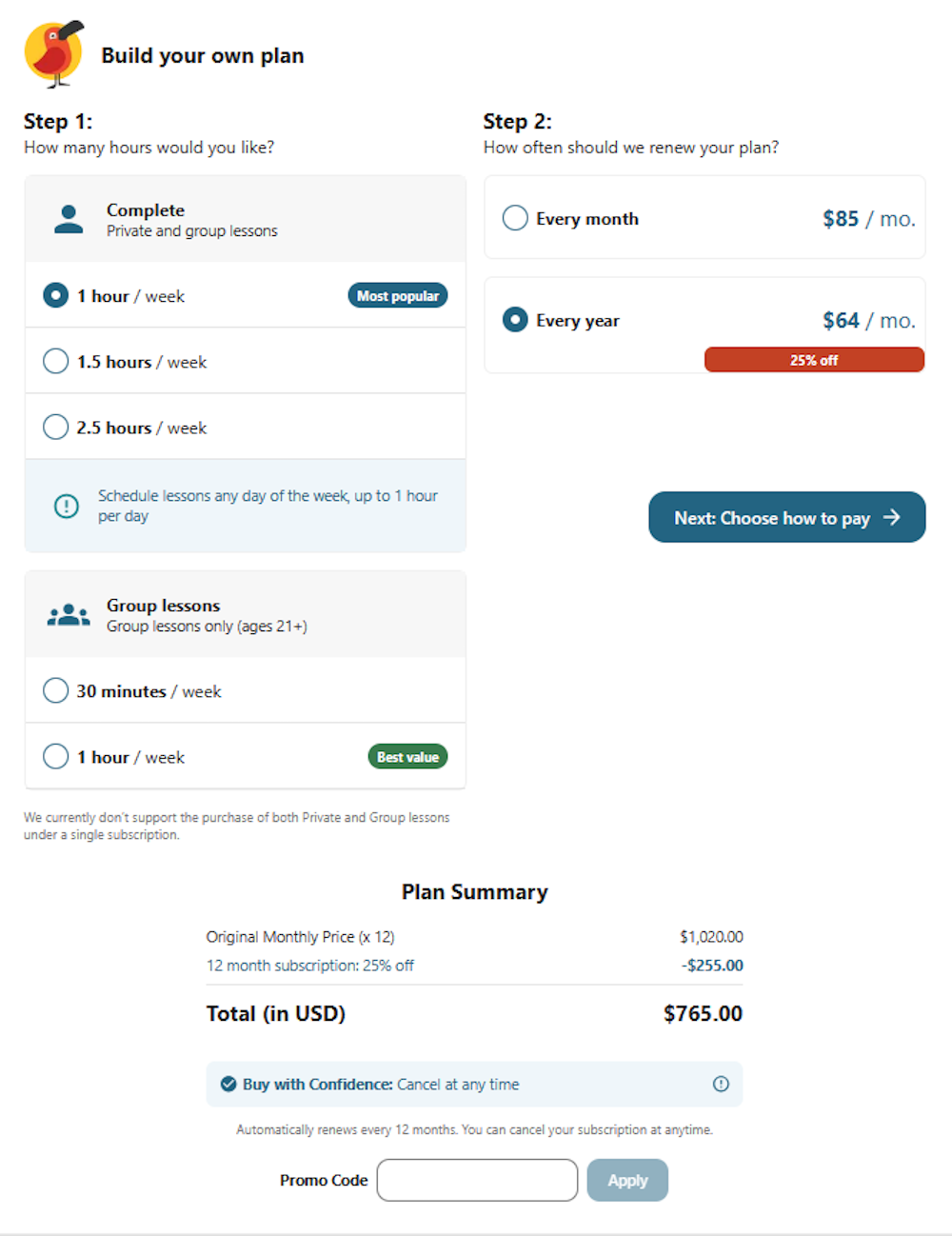Click the arrow on the Next button

click(x=891, y=517)
